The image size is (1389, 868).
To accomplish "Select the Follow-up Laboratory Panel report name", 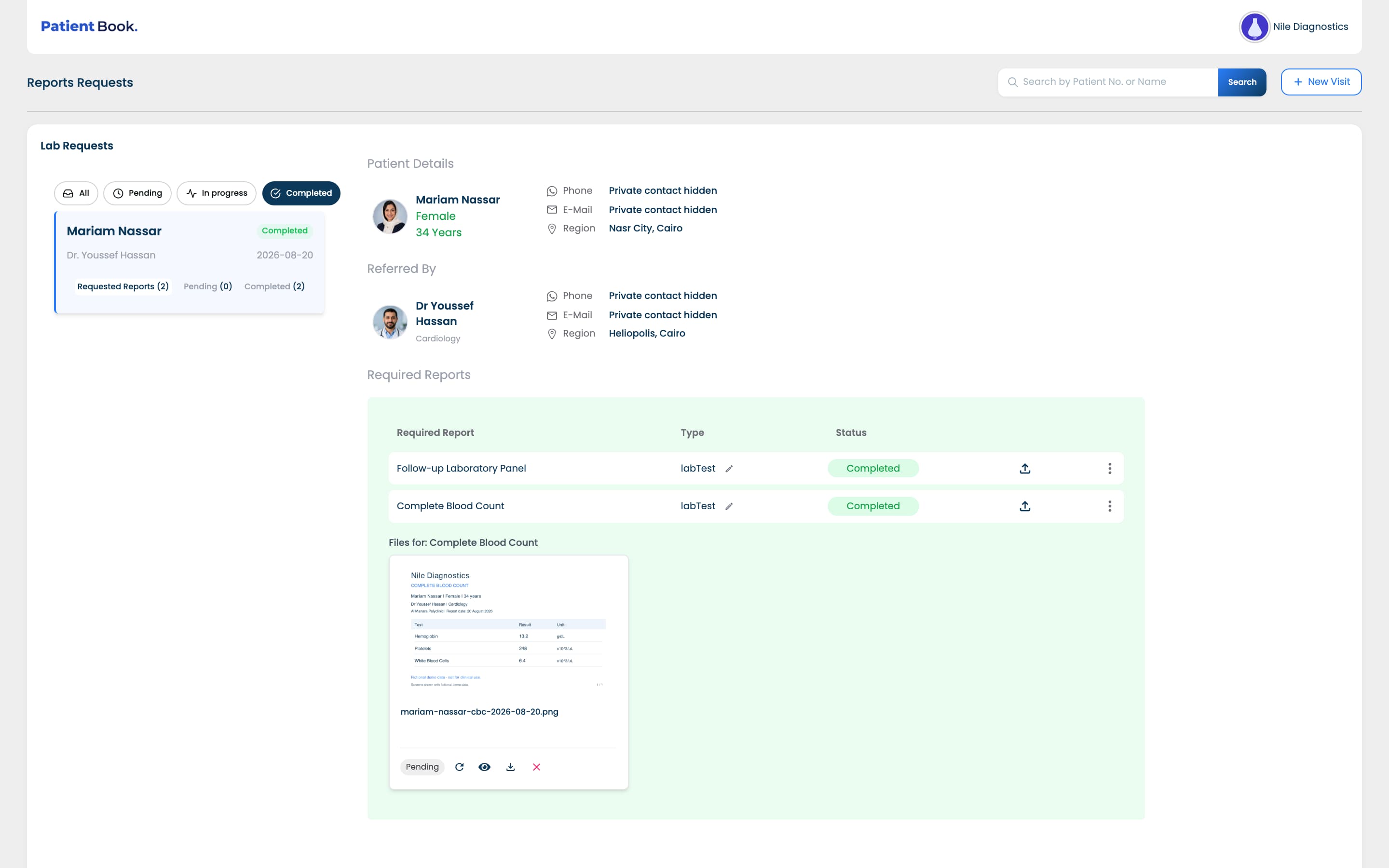I will point(461,468).
